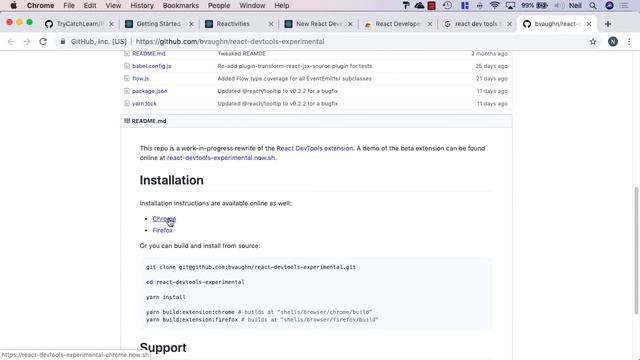Viewport: 640px width, 360px height.
Task: Open the Edit menu
Action: tap(90, 6)
